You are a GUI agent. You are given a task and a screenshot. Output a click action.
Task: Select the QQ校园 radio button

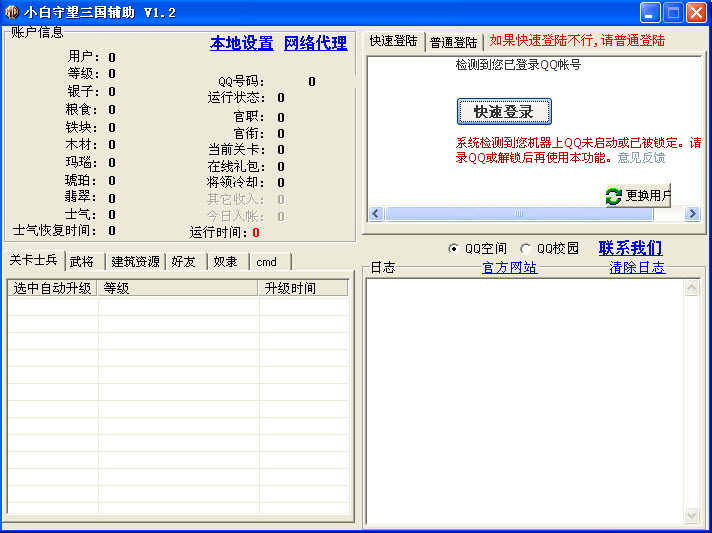526,249
